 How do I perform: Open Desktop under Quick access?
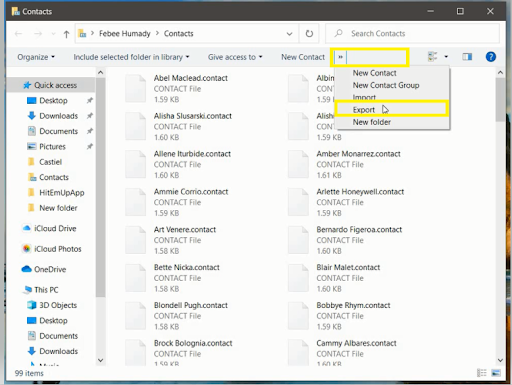coord(53,101)
